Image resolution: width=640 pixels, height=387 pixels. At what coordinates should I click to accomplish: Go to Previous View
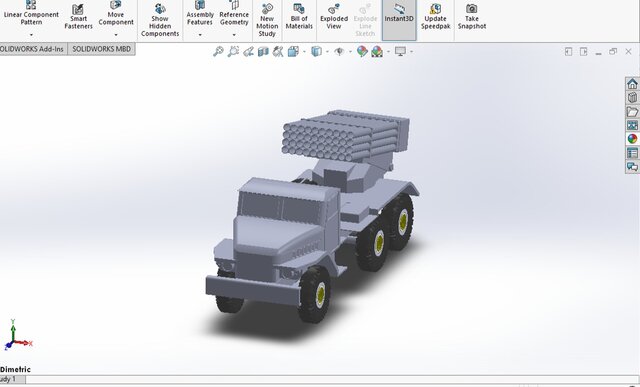click(248, 51)
